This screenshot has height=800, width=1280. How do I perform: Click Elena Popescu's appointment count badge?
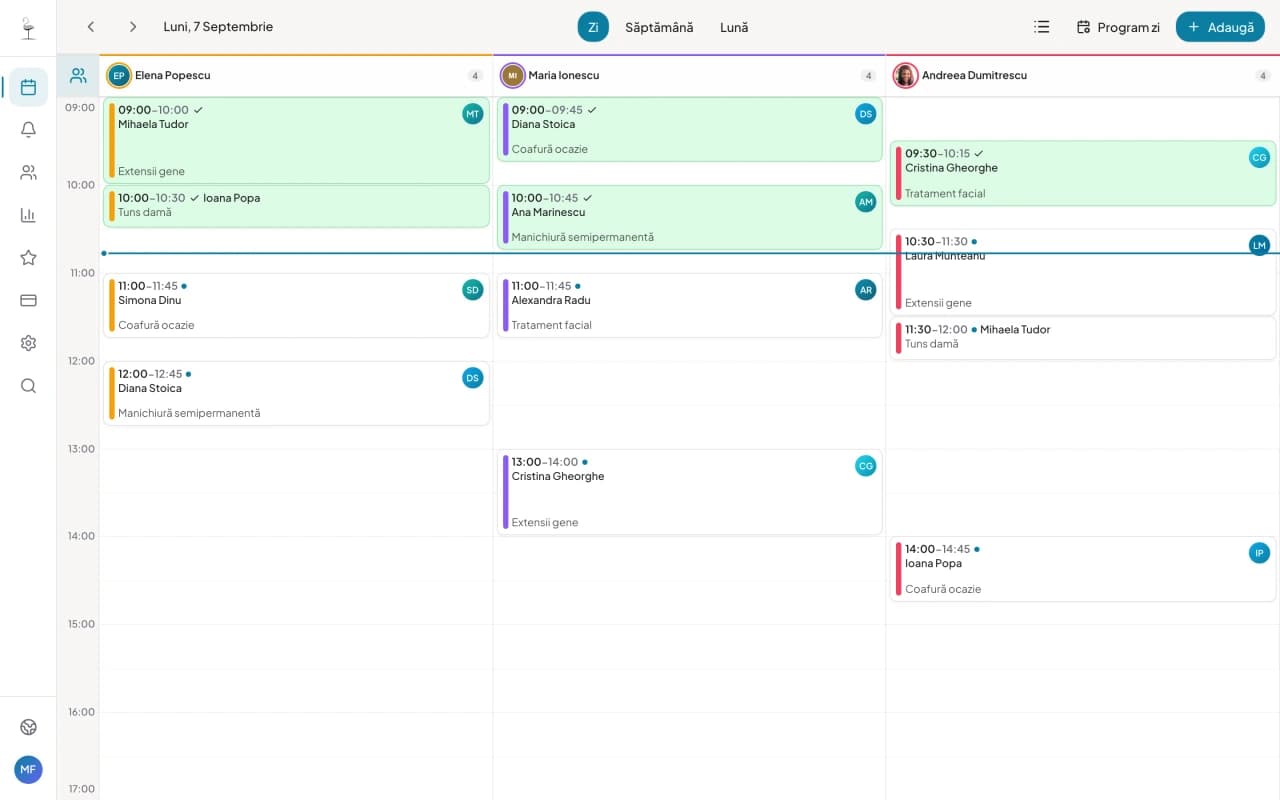(x=475, y=76)
